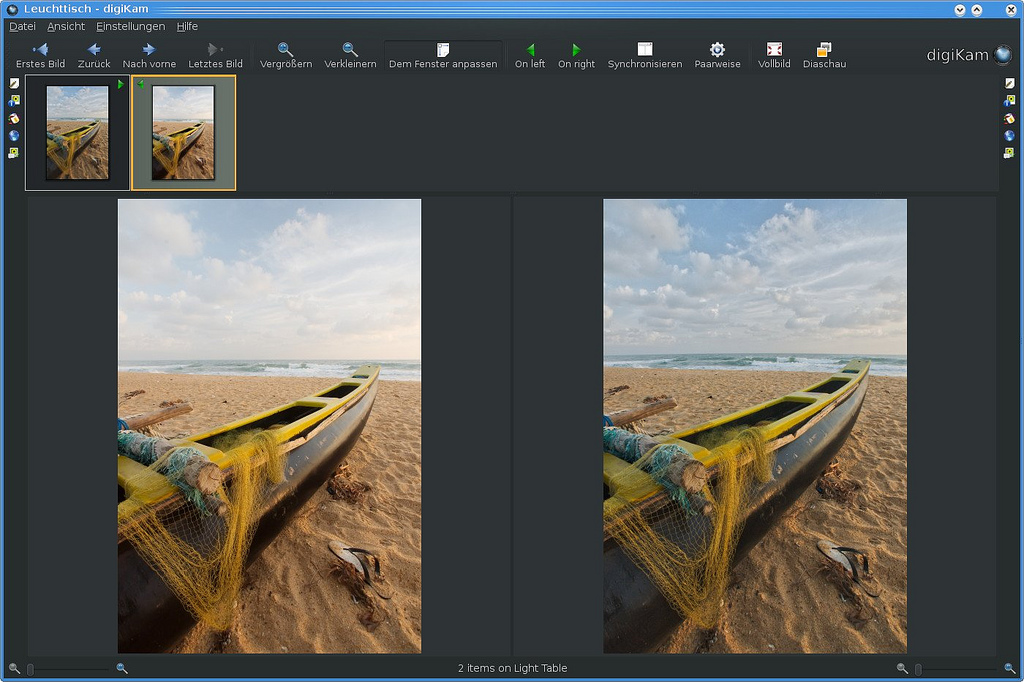Toggle the Paarweise pair mode
This screenshot has height=682, width=1024.
pyautogui.click(x=717, y=55)
